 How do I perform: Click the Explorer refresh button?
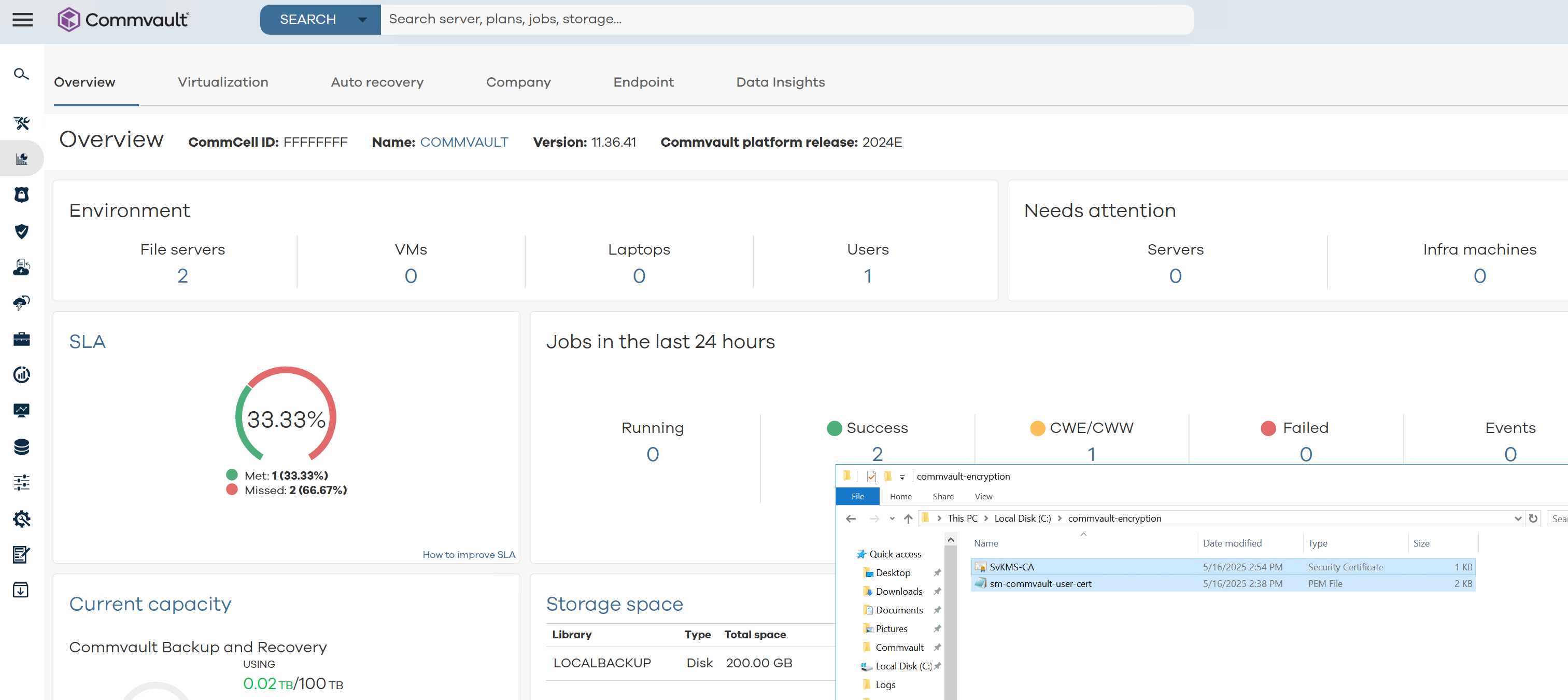click(1533, 519)
